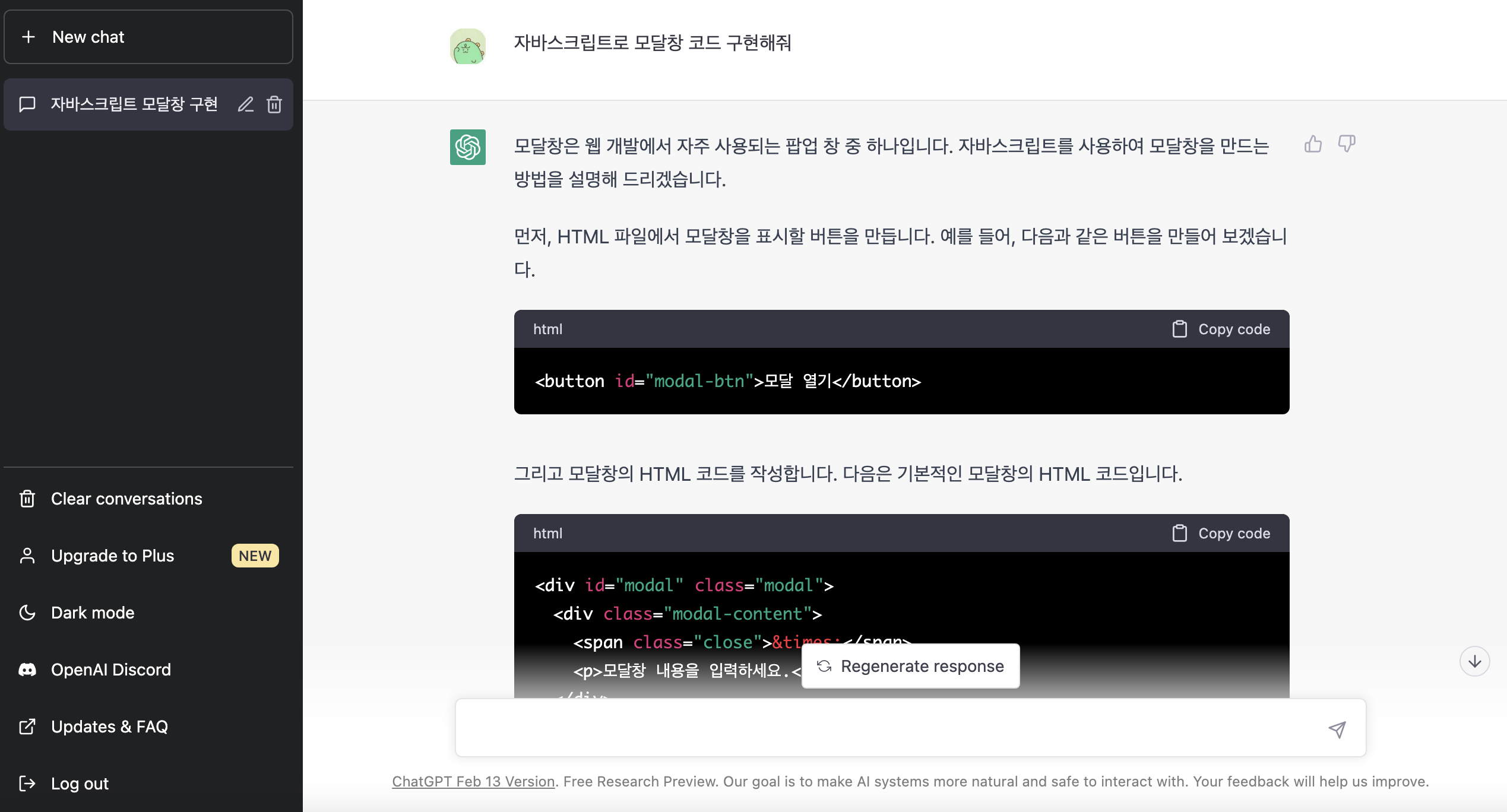Select Clear conversations
Screen dimensions: 1507x812
pos(126,499)
